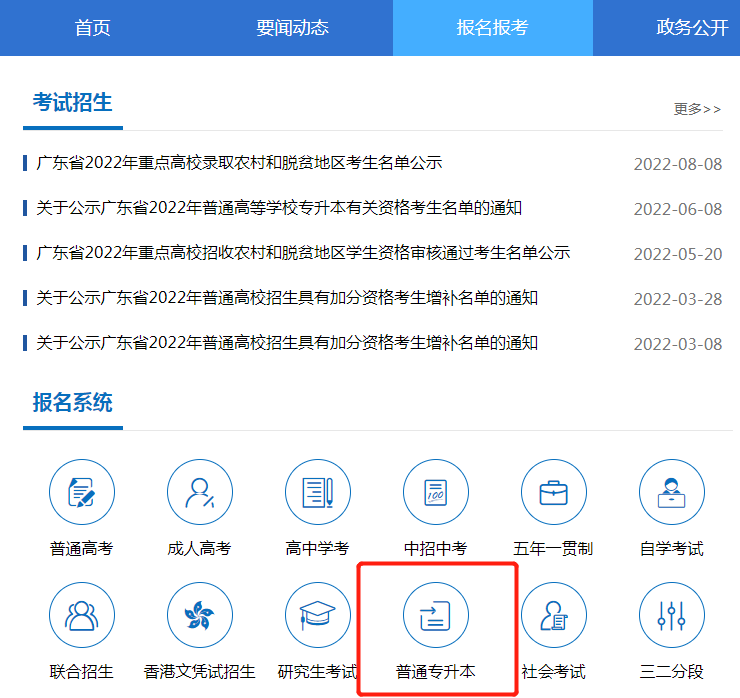Image resolution: width=740 pixels, height=698 pixels.
Task: Click the 成人高考 label
Action: point(200,548)
